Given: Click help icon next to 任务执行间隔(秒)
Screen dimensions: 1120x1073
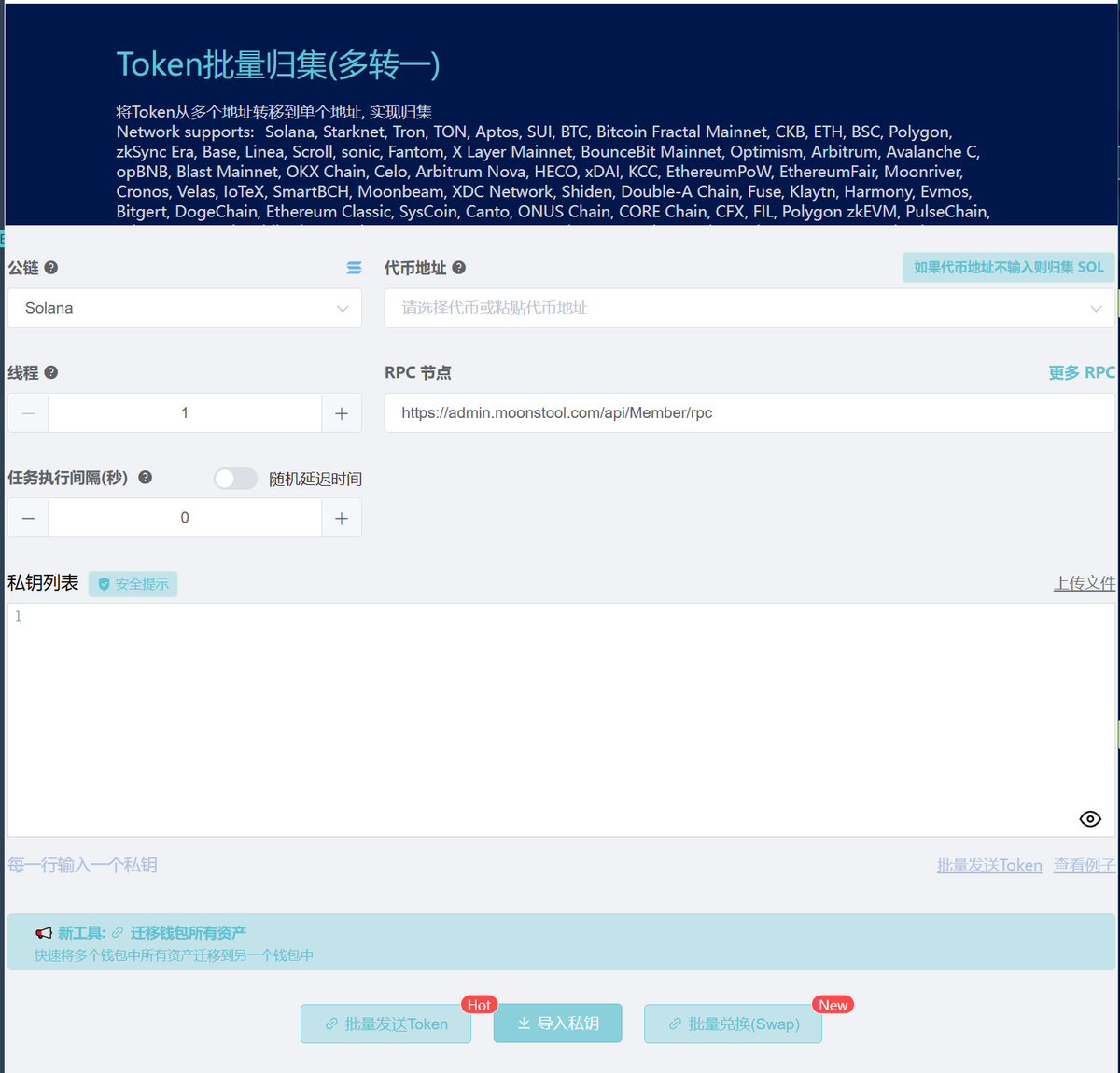Looking at the screenshot, I should (x=146, y=477).
